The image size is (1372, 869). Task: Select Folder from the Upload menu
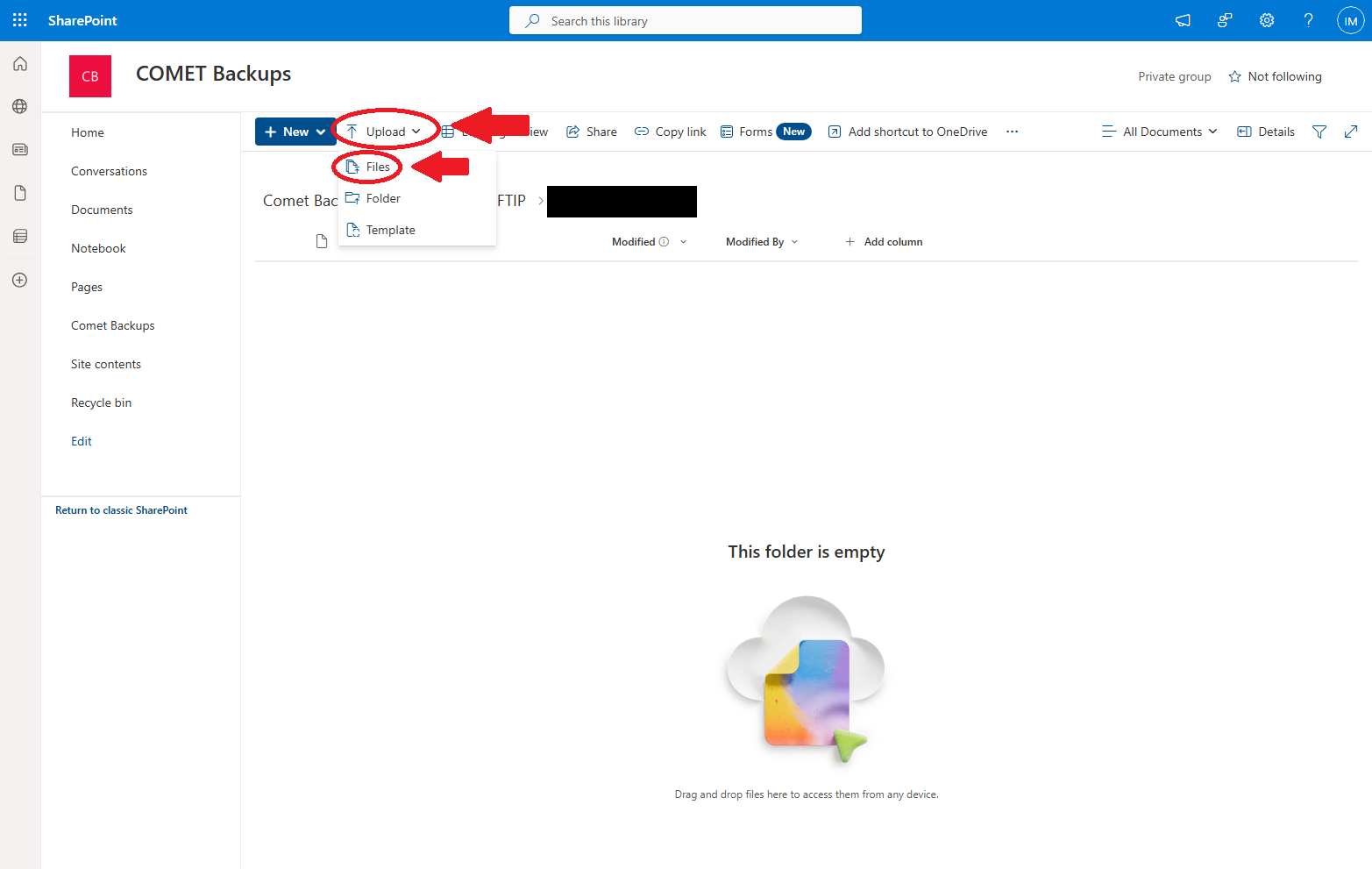pos(417,198)
